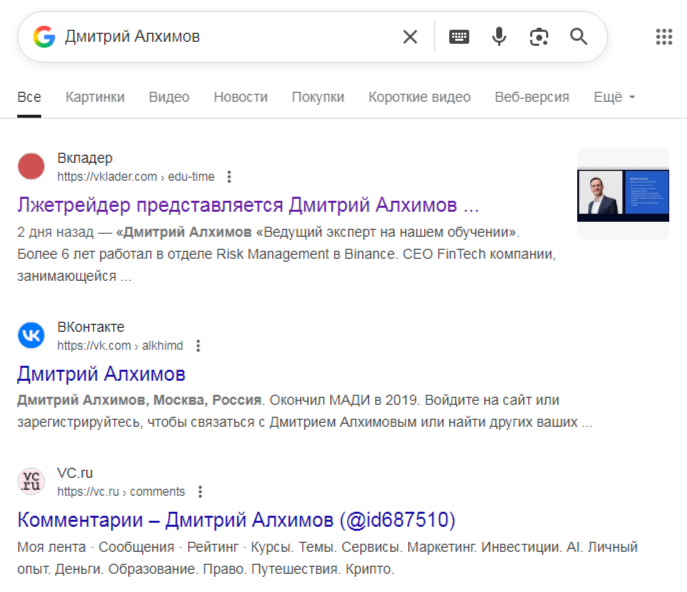Click the ВКонтакте VK logo favicon
Image resolution: width=687 pixels, height=592 pixels.
tap(31, 335)
